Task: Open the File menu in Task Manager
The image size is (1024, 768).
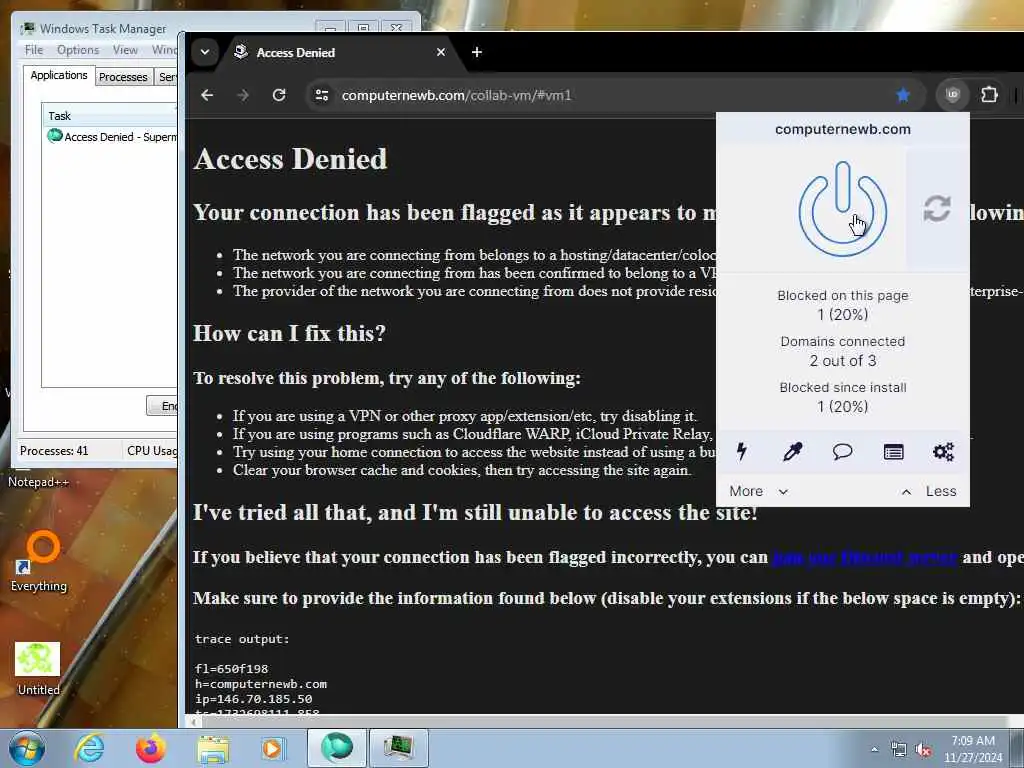Action: point(33,50)
